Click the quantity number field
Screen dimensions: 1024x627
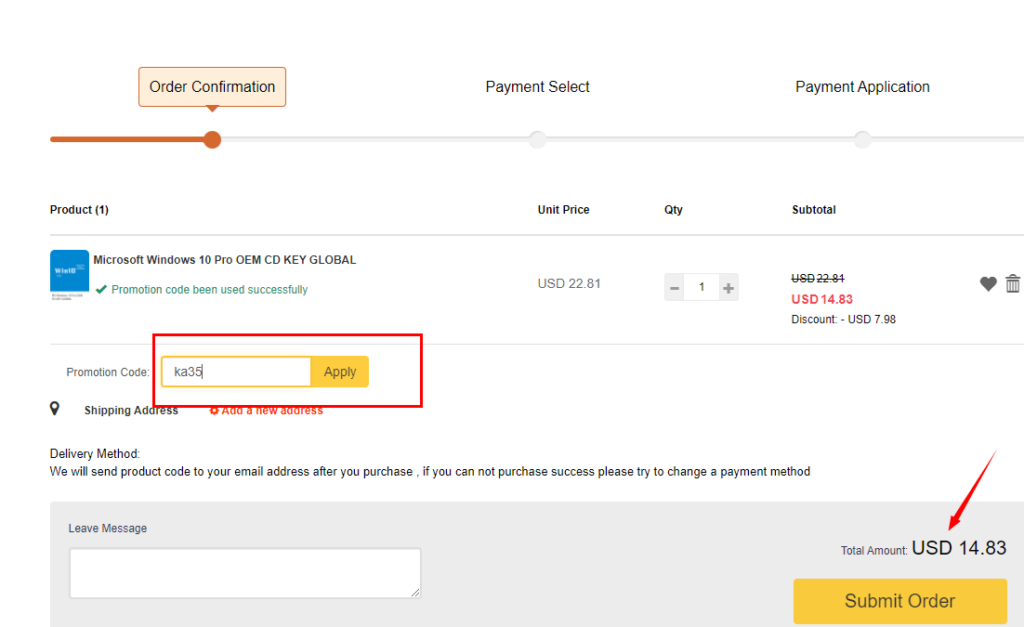click(701, 287)
